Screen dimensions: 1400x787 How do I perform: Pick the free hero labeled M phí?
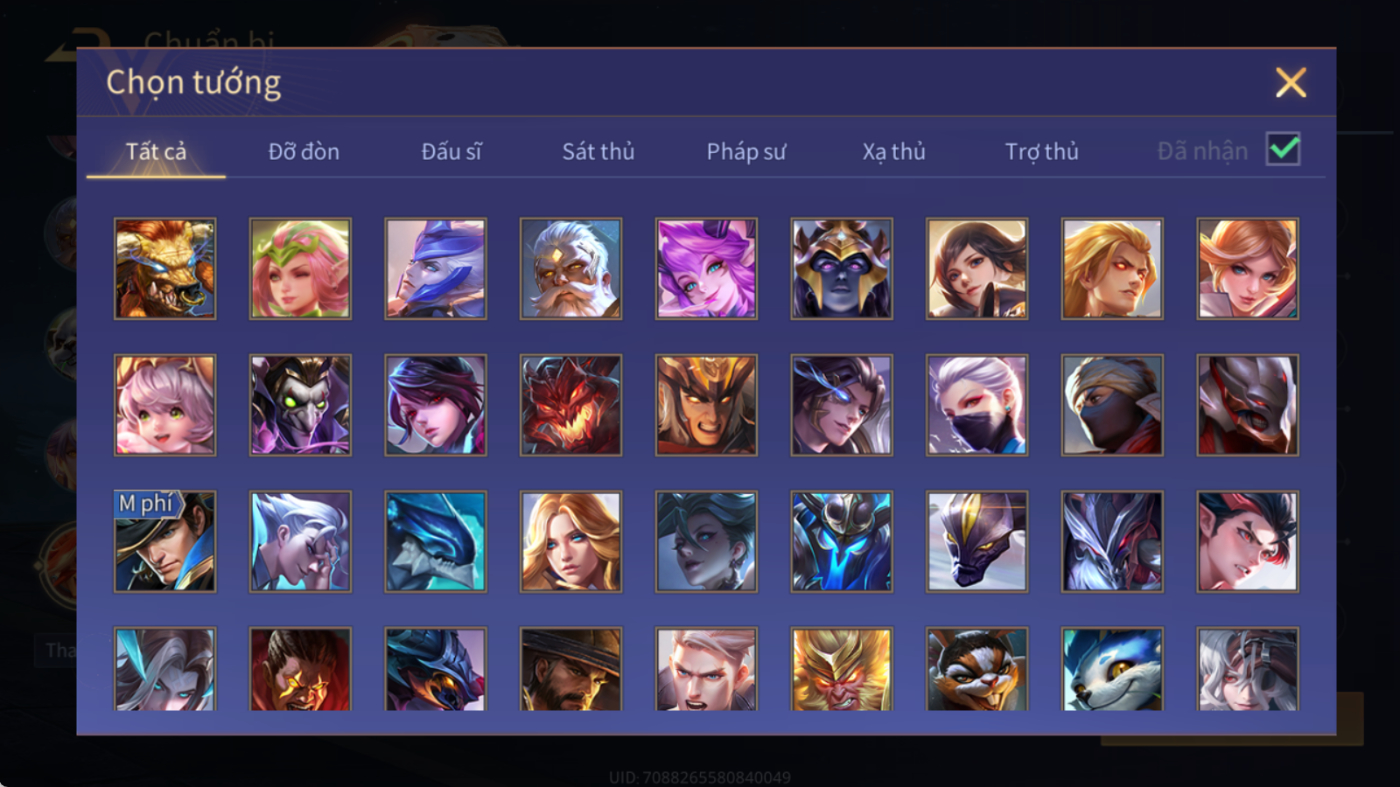pyautogui.click(x=165, y=541)
